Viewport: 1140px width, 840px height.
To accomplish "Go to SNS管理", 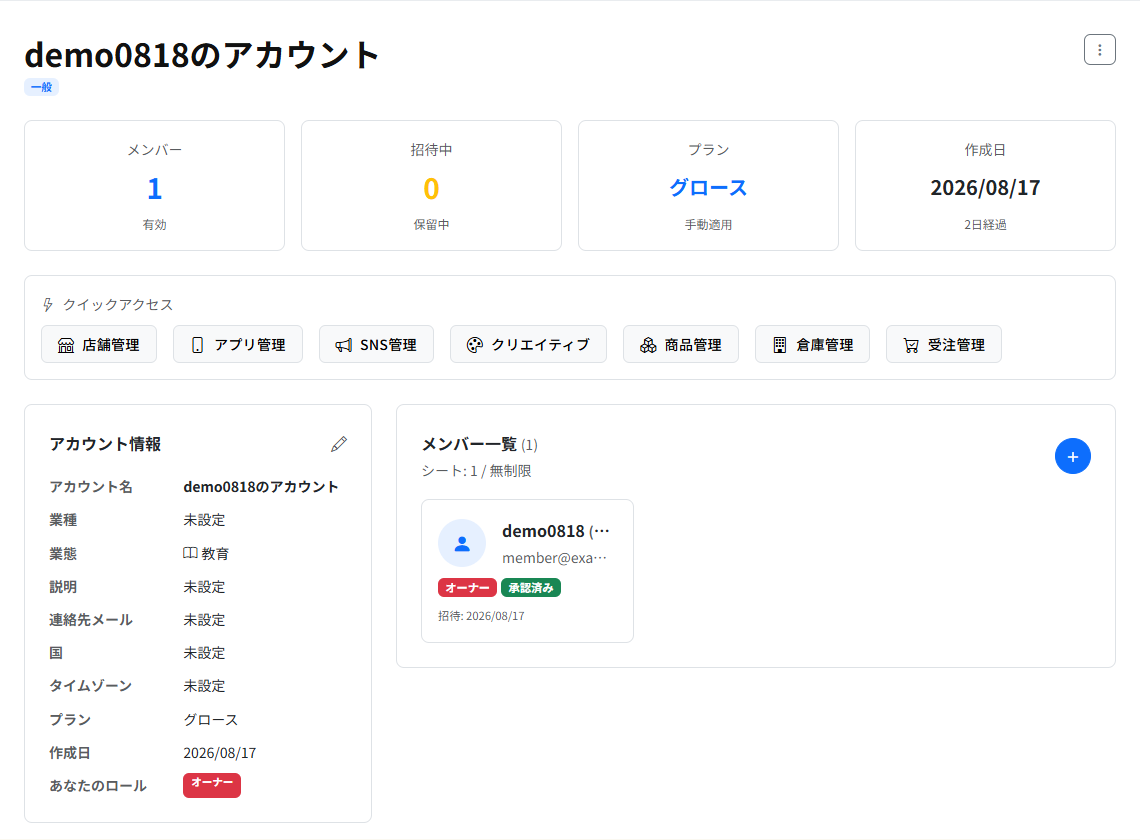I will tap(377, 345).
